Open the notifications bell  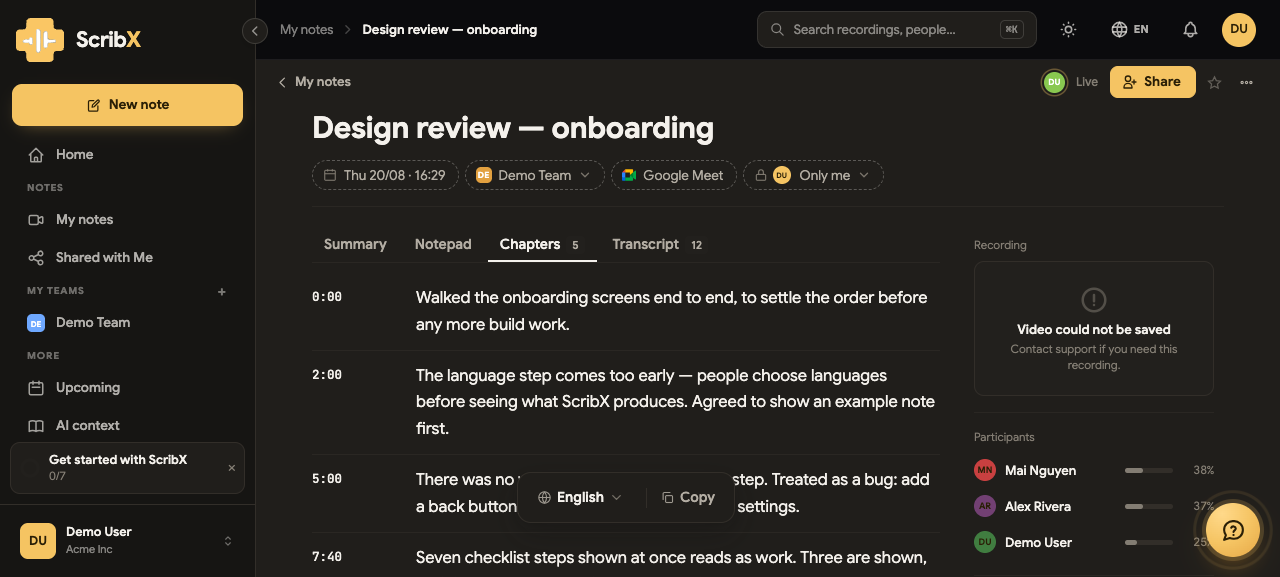(1190, 30)
